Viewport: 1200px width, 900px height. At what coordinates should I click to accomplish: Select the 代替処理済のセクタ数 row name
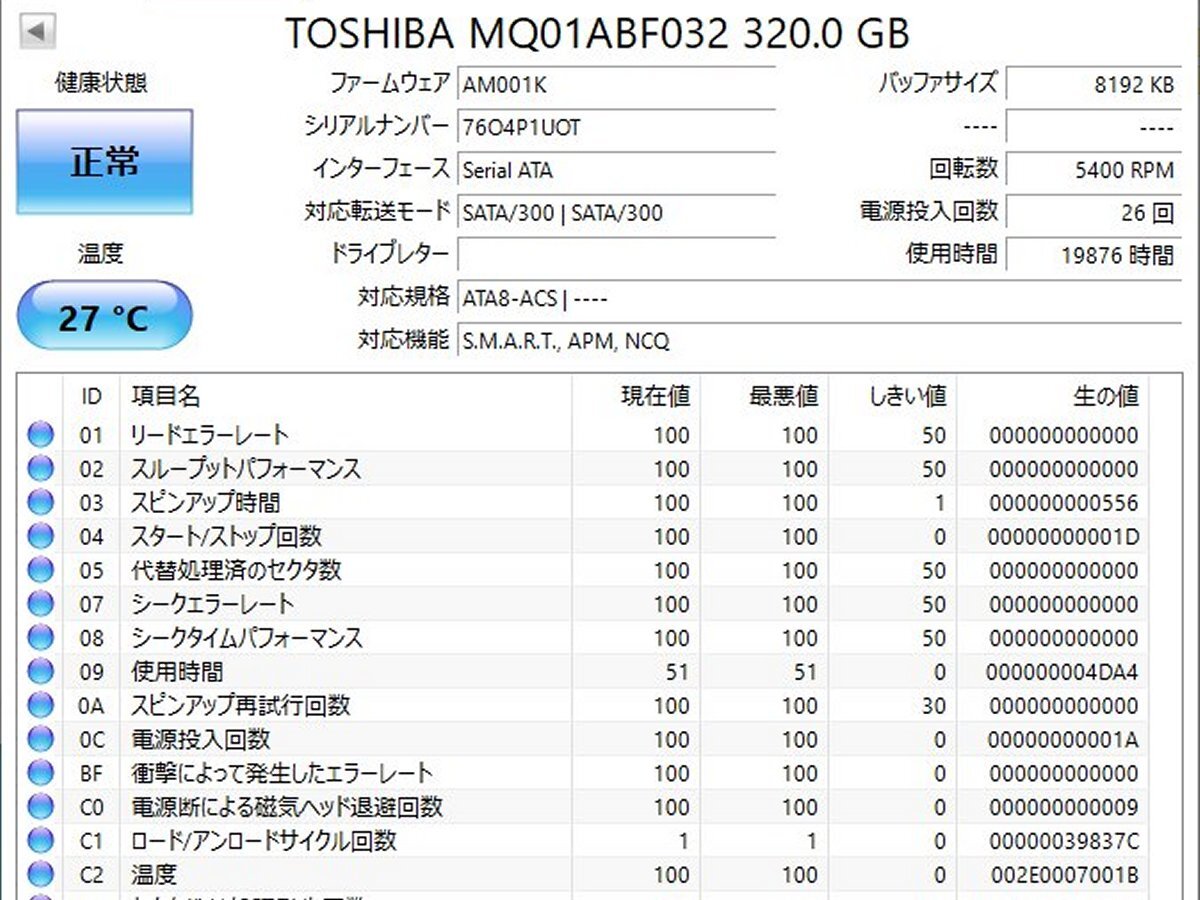pos(237,571)
